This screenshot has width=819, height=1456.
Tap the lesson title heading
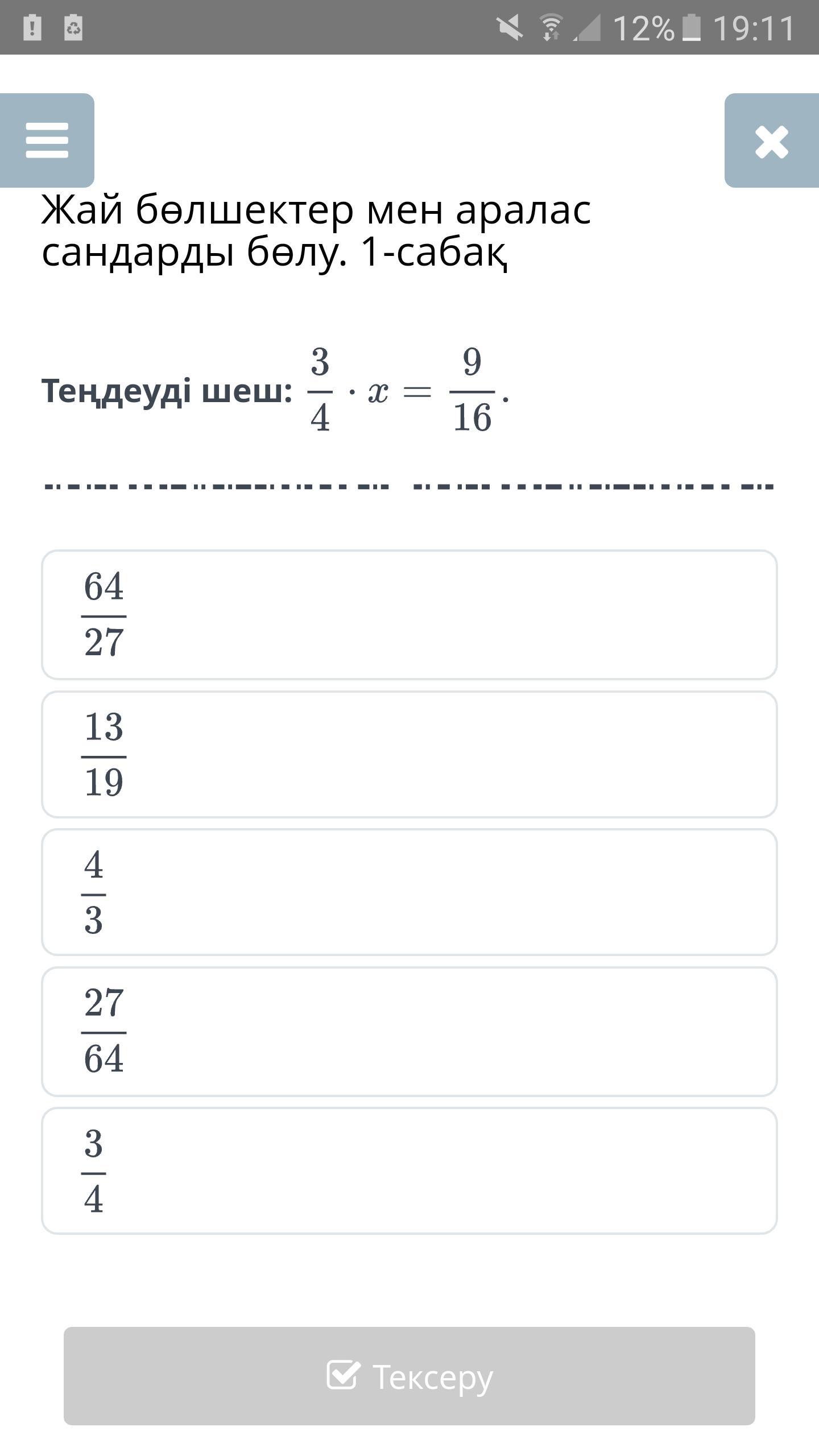point(316,231)
